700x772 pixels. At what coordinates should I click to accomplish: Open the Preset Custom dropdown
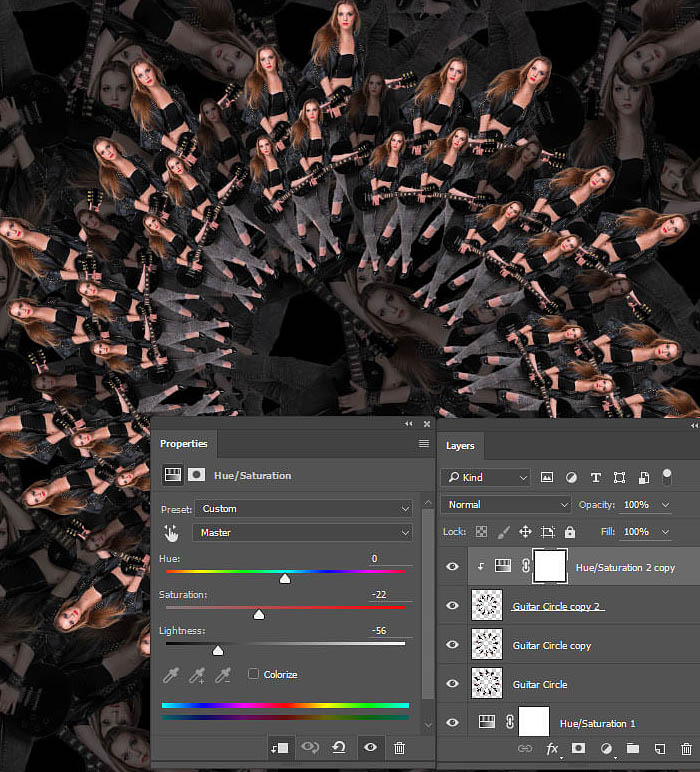(304, 509)
